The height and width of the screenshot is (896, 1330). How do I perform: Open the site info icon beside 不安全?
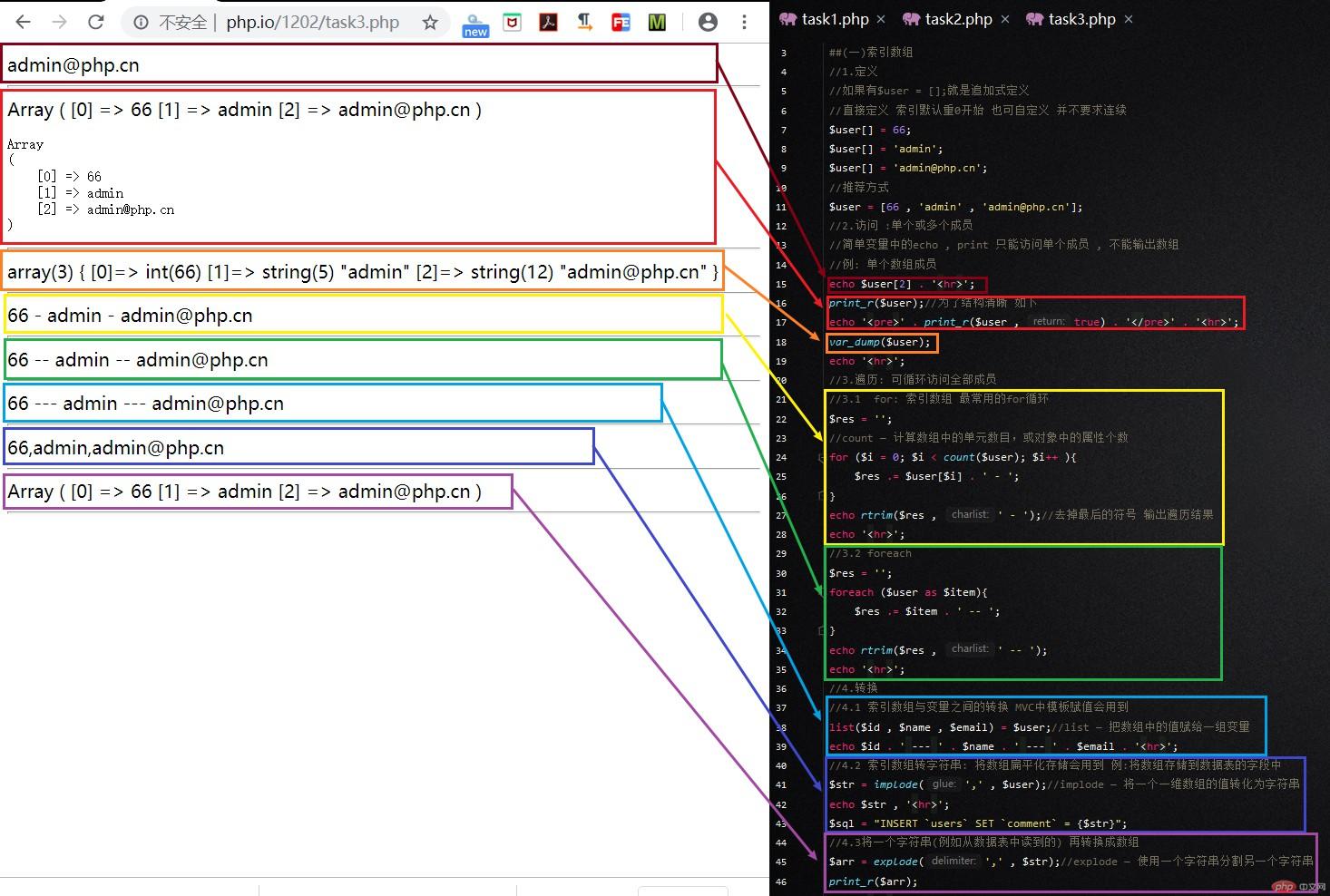pos(141,22)
